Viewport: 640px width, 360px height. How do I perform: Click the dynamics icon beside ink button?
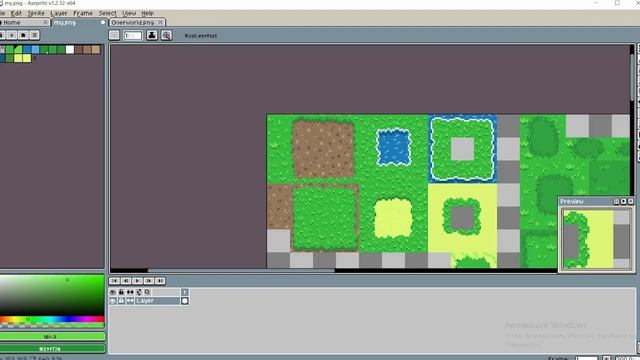click(x=166, y=36)
